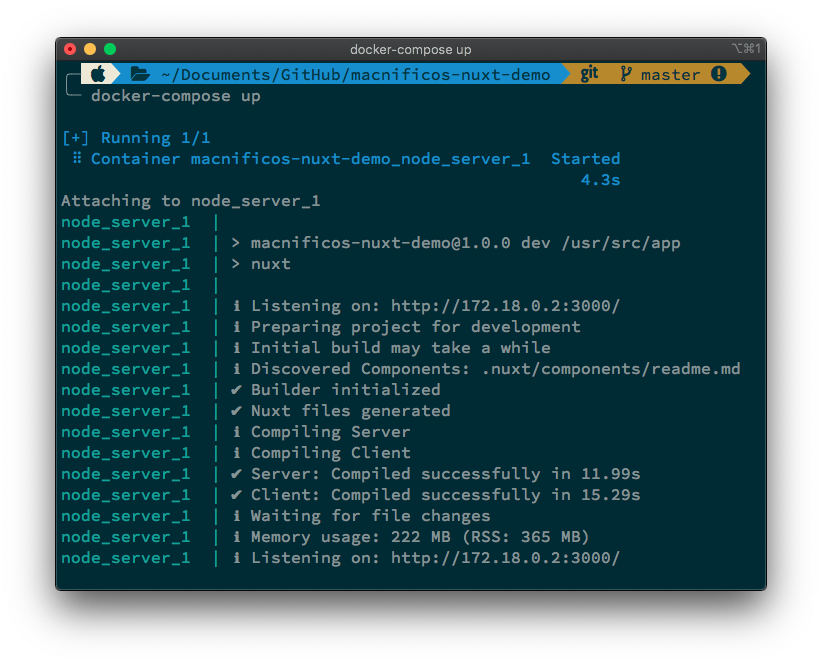Click the 4.3s duration value

point(600,180)
